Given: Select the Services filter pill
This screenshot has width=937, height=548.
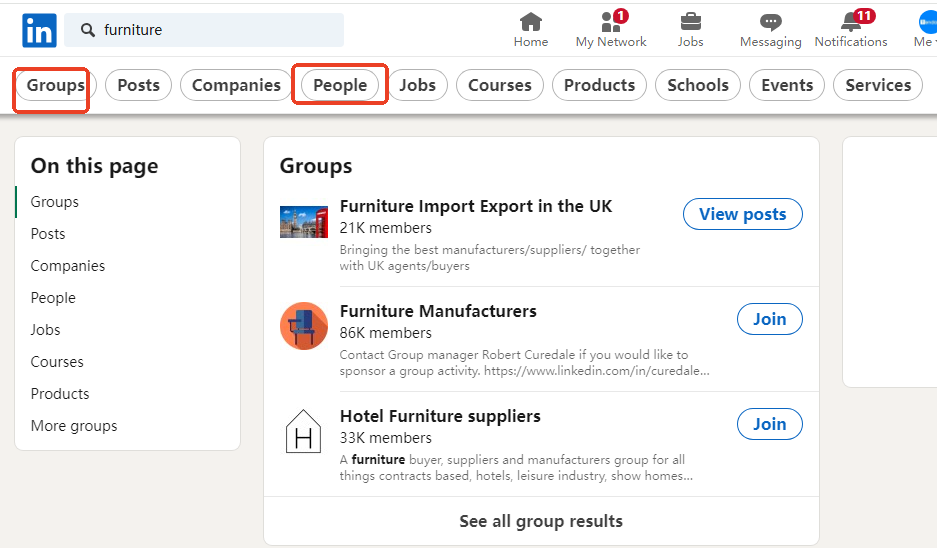Looking at the screenshot, I should point(878,85).
